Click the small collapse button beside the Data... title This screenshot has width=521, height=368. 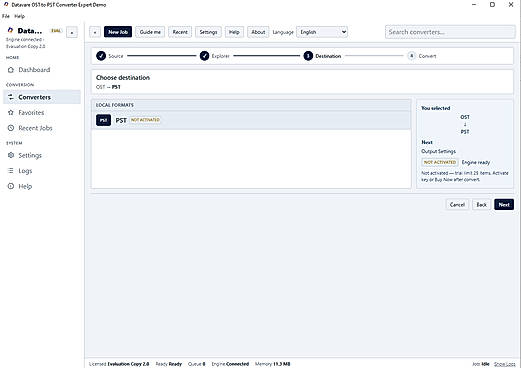pos(72,32)
